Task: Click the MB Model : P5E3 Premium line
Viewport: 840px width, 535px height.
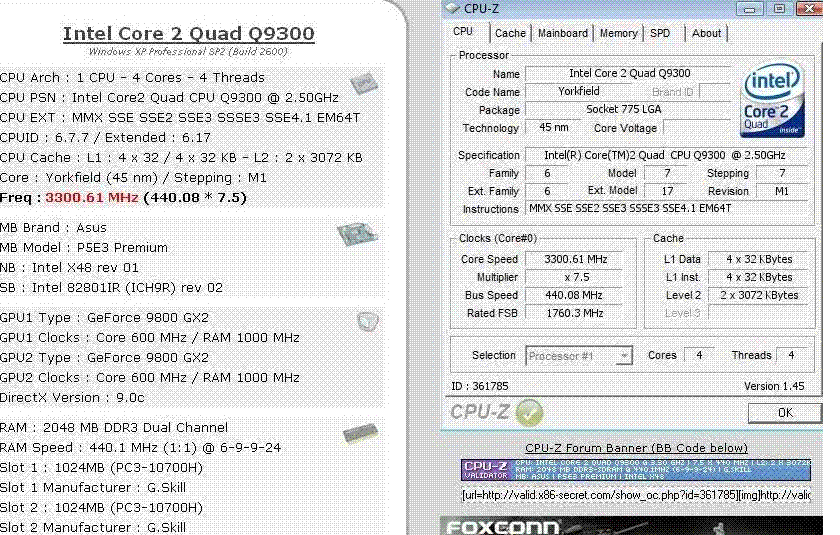Action: [84, 248]
